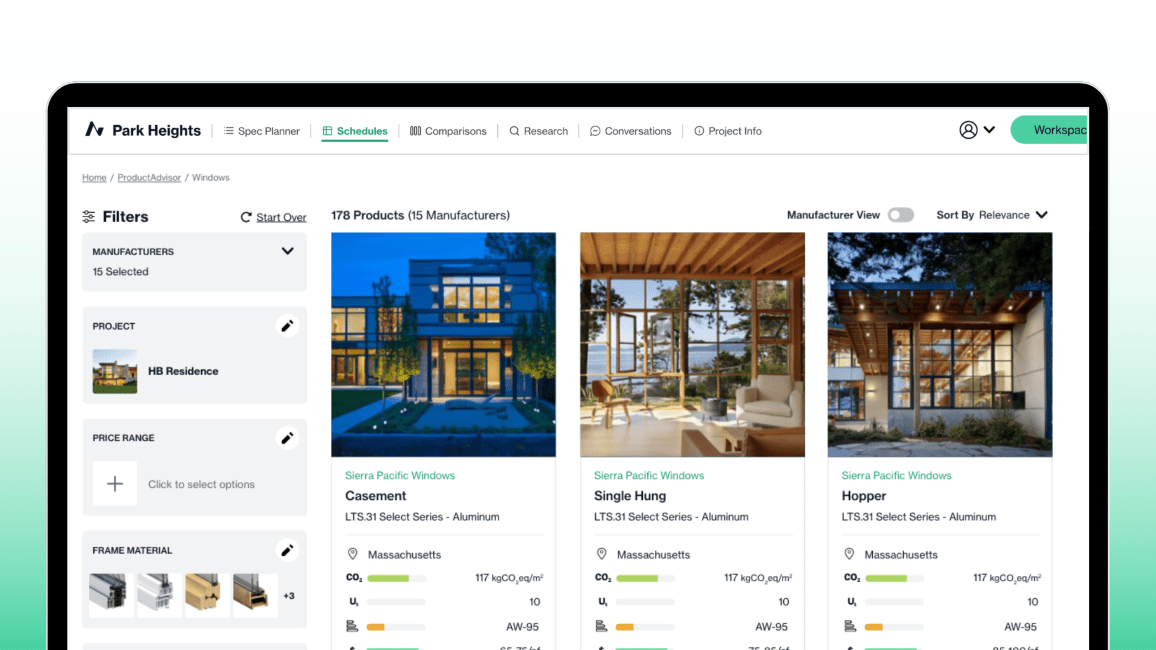Image resolution: width=1156 pixels, height=650 pixels.
Task: Click the Workspace button
Action: tap(1050, 130)
